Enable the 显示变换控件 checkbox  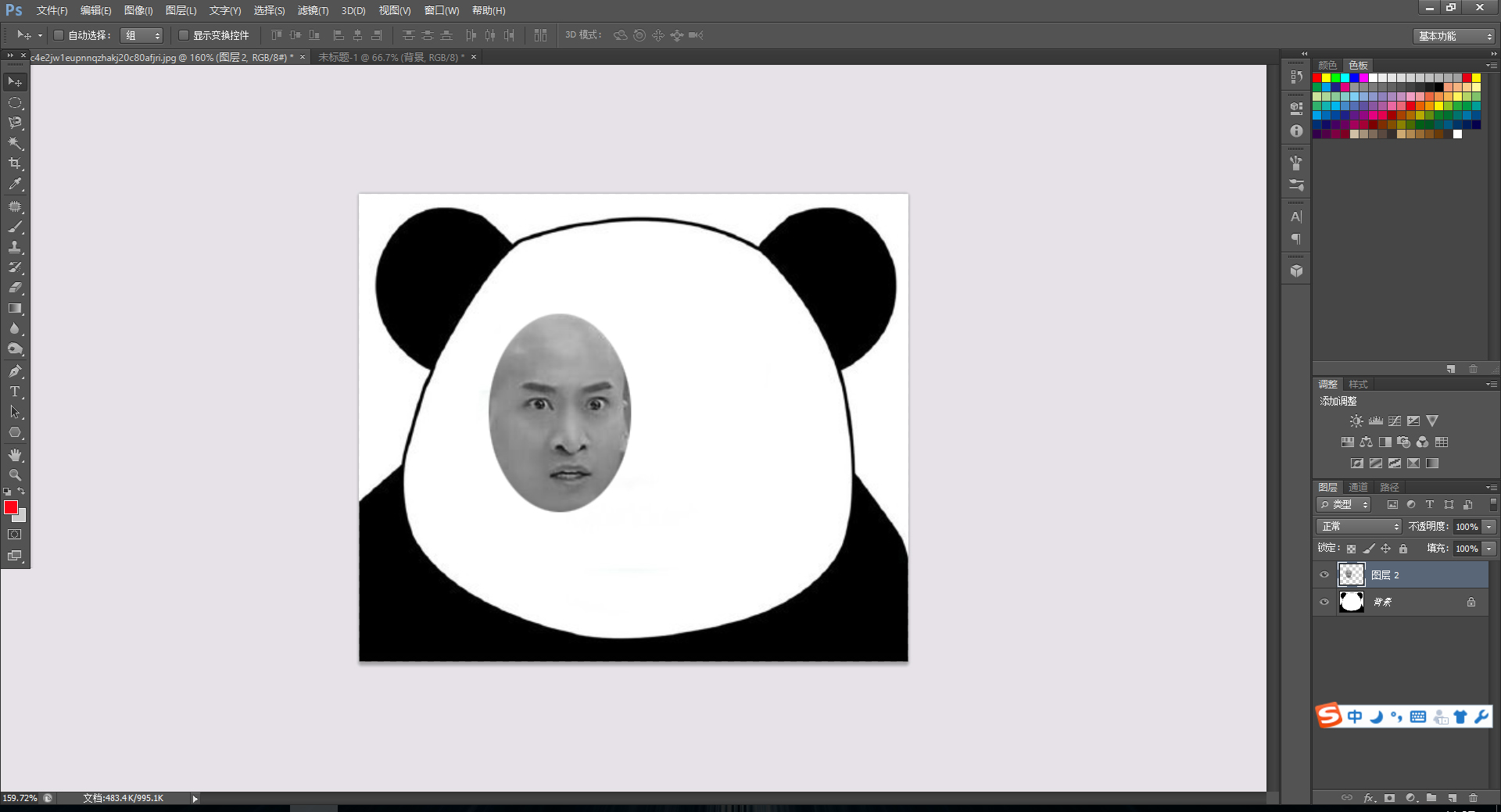[184, 35]
